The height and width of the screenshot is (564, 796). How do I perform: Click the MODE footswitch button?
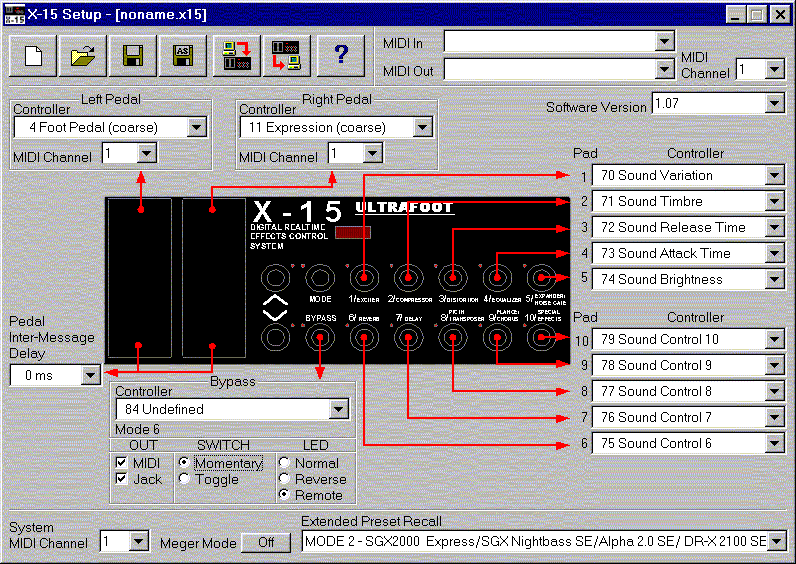click(320, 278)
